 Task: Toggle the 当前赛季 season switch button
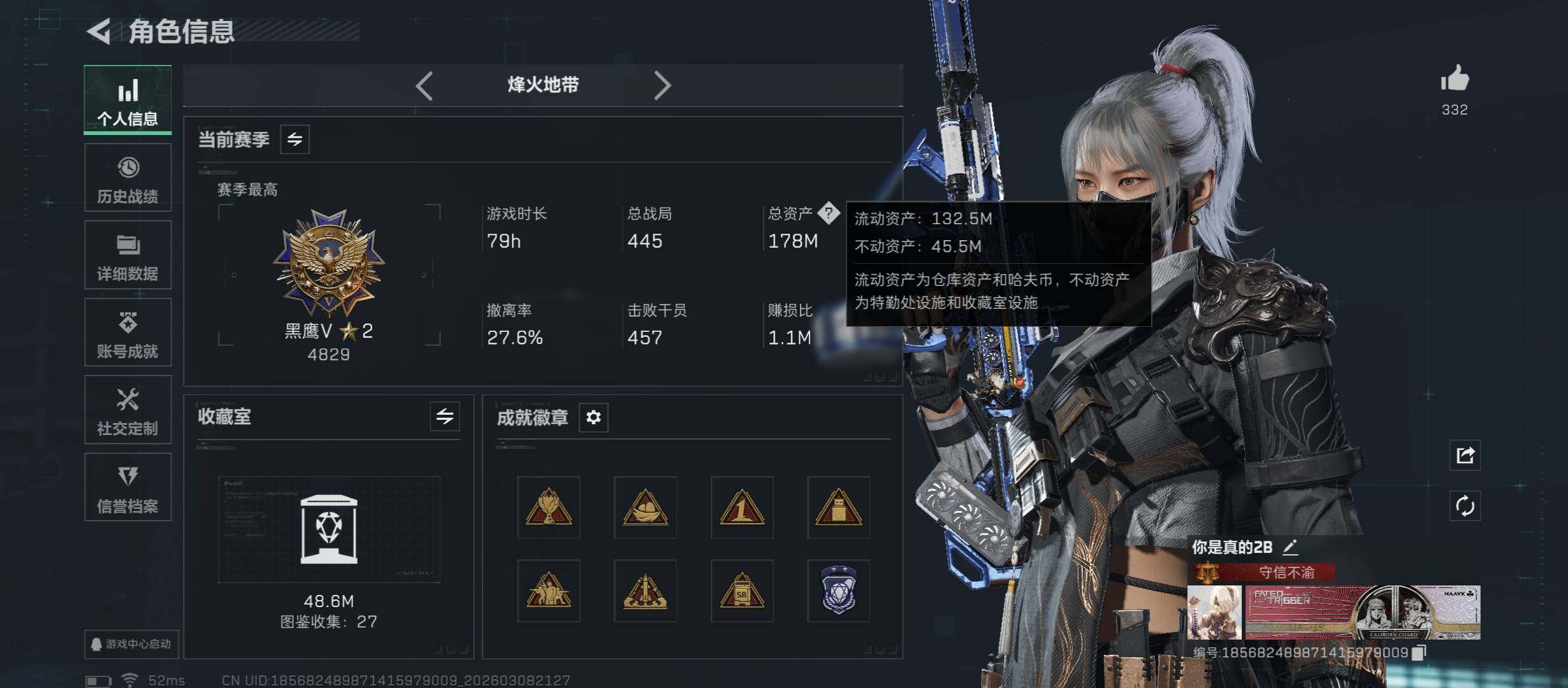pos(294,139)
